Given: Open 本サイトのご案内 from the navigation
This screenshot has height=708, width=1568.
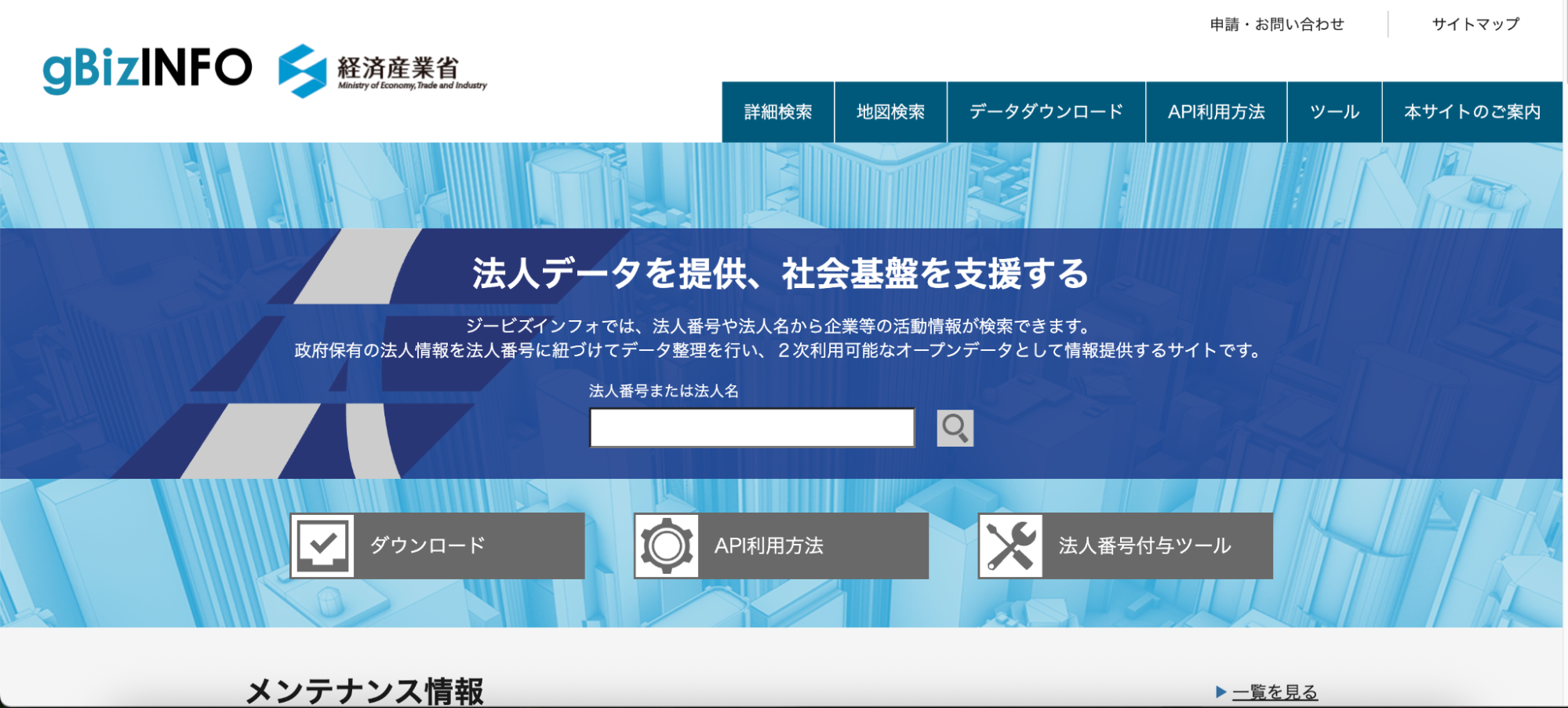Looking at the screenshot, I should (x=1472, y=111).
